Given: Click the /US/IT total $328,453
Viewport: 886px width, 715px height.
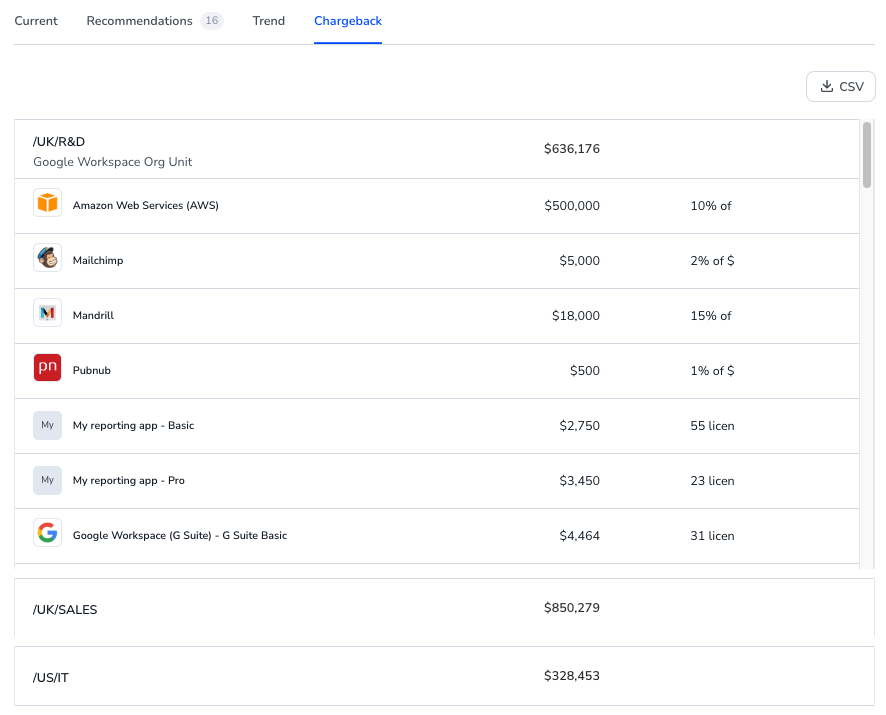Looking at the screenshot, I should 572,675.
